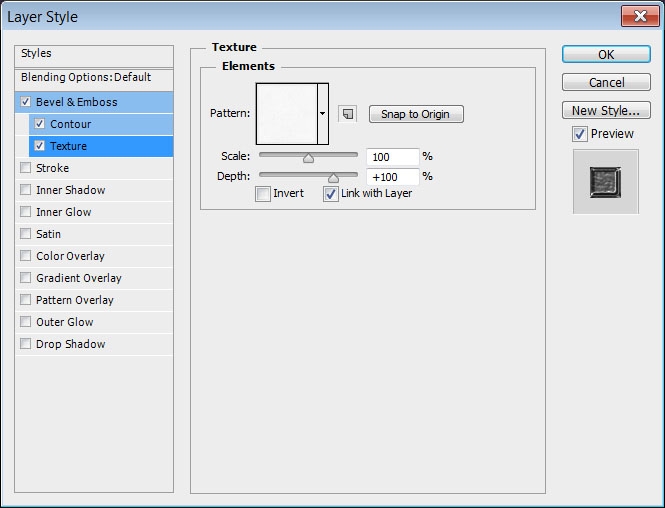Viewport: 665px width, 508px height.
Task: Click the Depth percentage input field
Action: coord(392,177)
